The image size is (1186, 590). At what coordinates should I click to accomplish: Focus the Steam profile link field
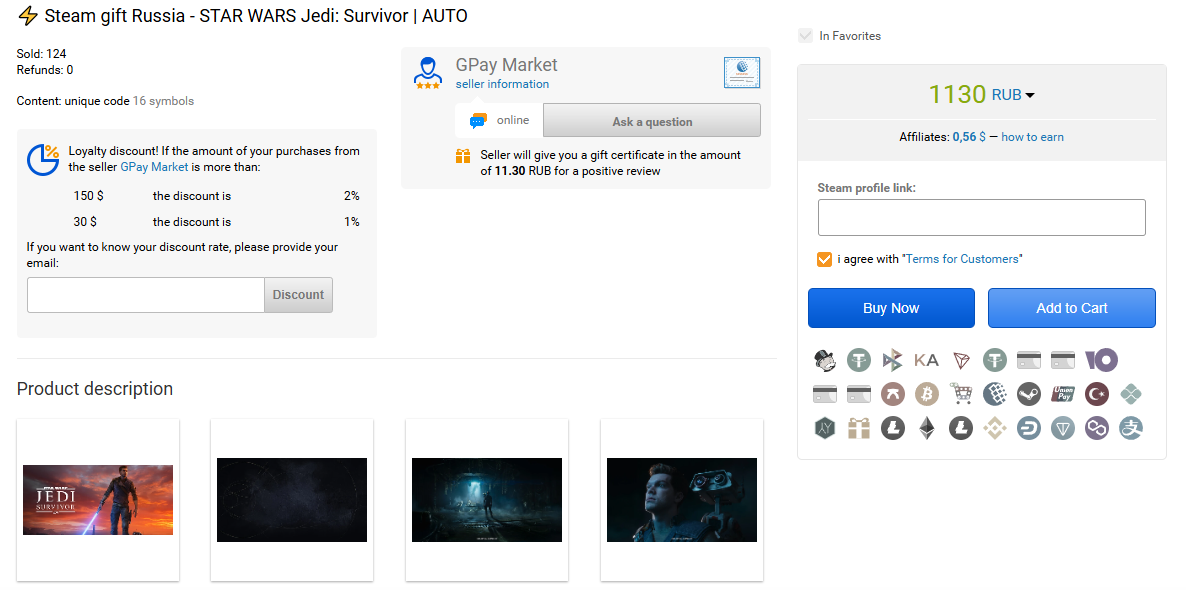pyautogui.click(x=982, y=218)
